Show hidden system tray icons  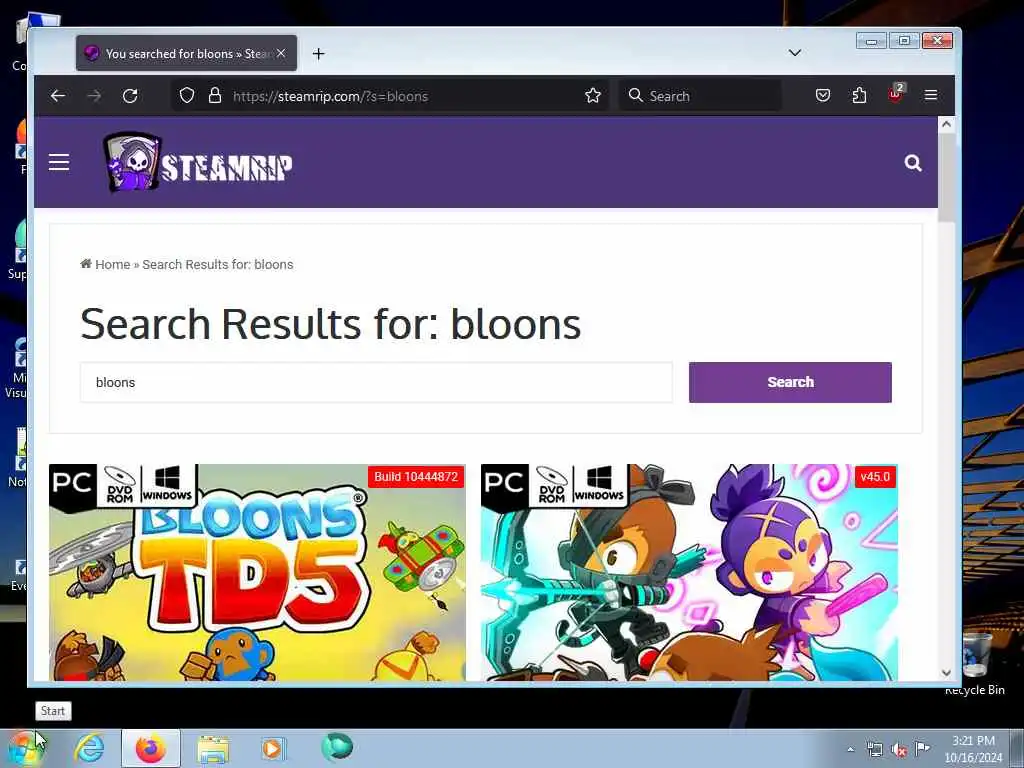850,749
